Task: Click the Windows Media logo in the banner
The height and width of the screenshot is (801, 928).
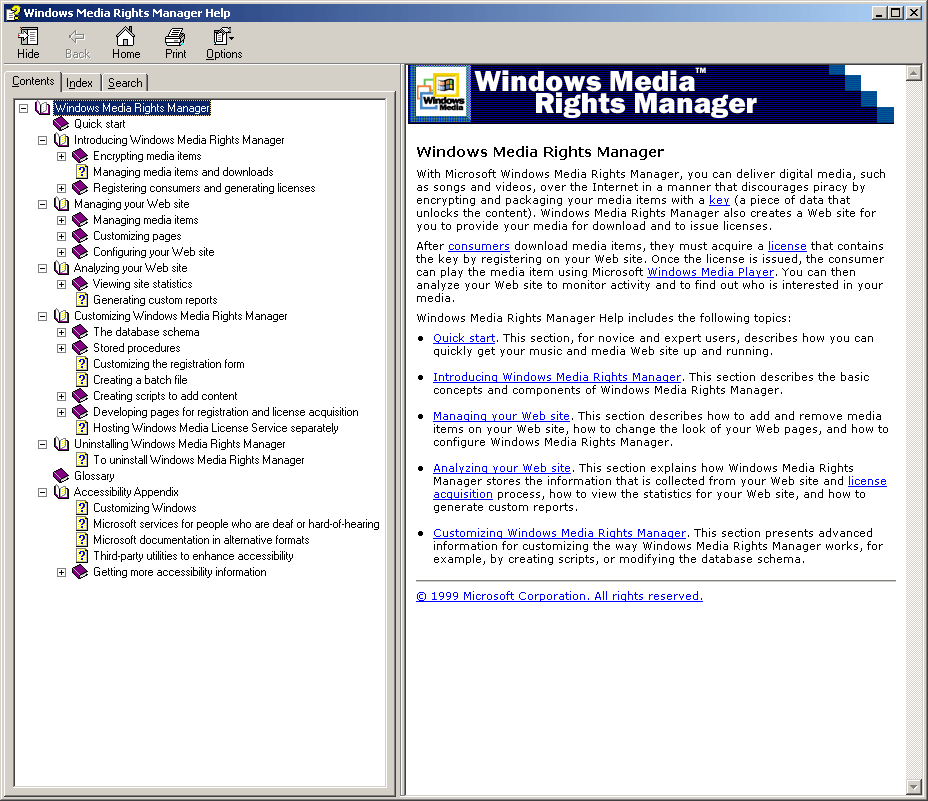Action: pyautogui.click(x=442, y=94)
